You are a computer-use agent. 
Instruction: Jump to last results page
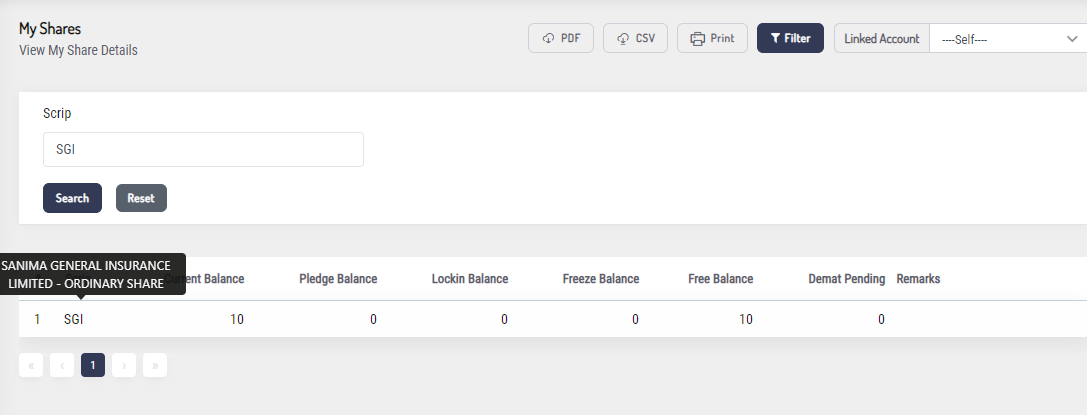pyautogui.click(x=154, y=366)
